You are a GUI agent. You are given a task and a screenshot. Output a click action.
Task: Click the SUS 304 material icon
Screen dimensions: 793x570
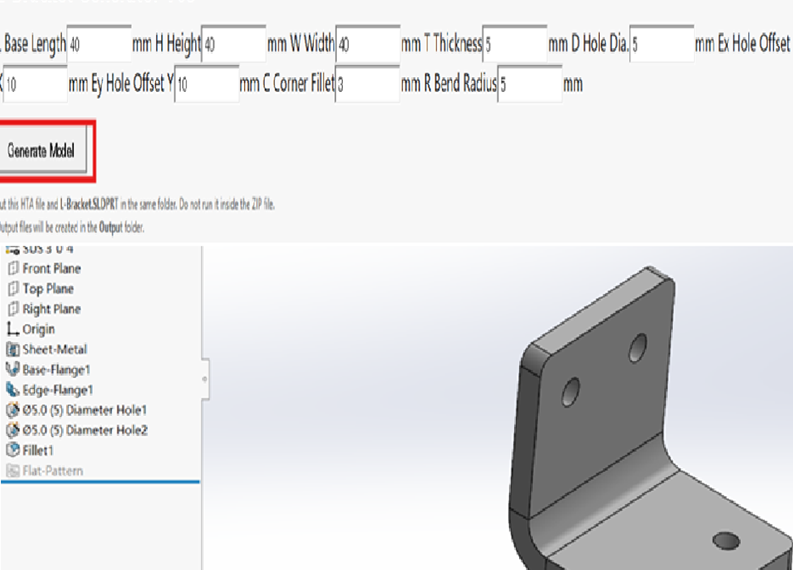tap(13, 249)
